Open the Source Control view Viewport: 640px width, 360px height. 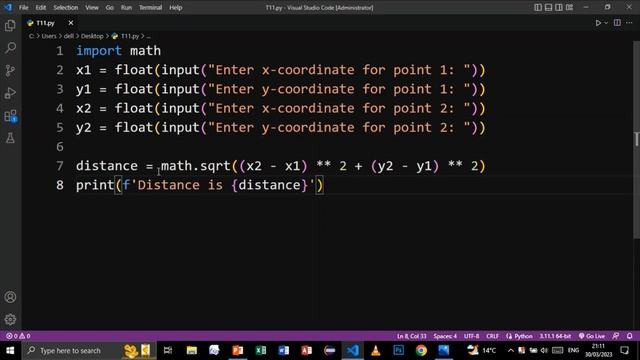coord(10,71)
